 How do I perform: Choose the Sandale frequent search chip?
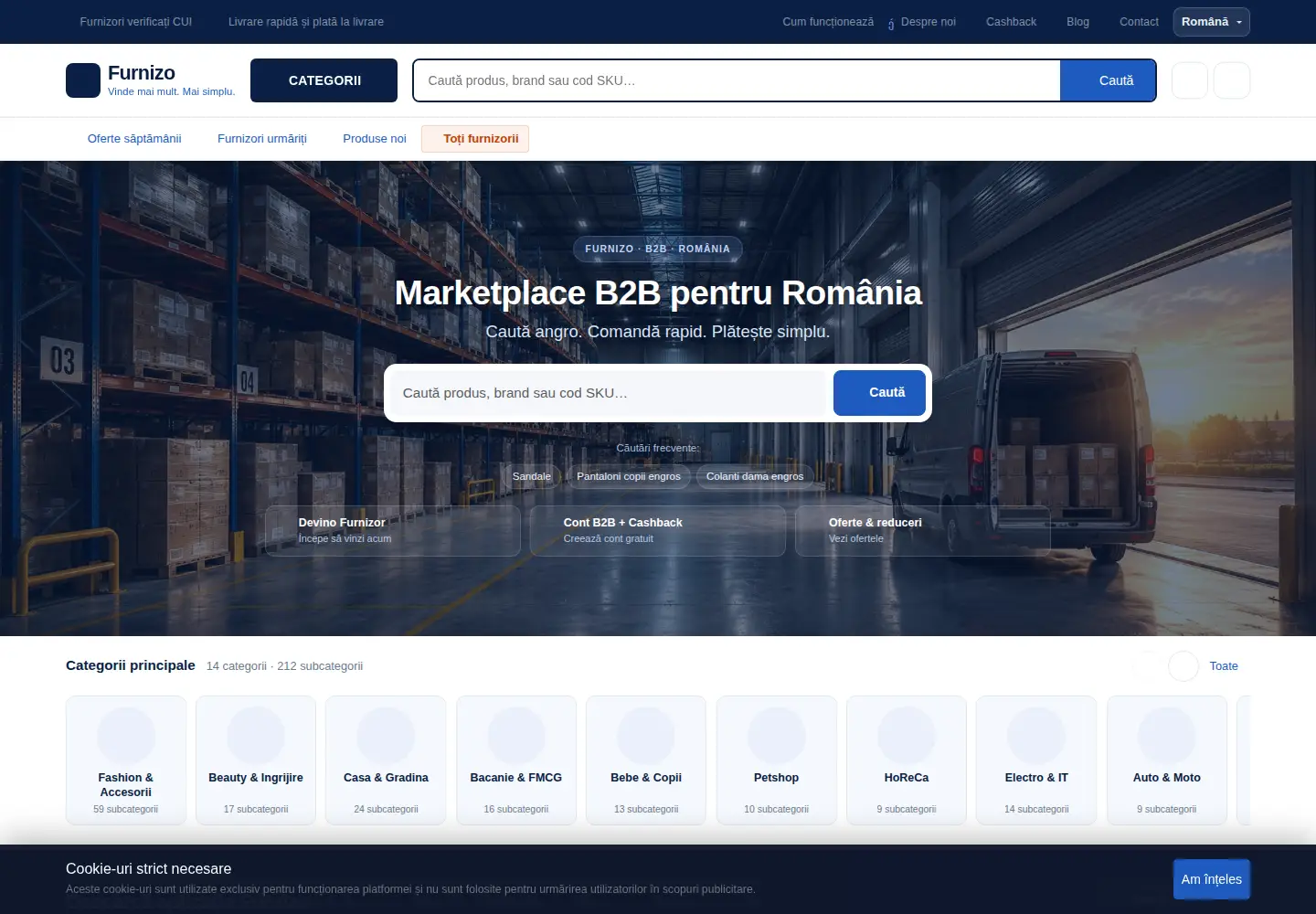[532, 476]
